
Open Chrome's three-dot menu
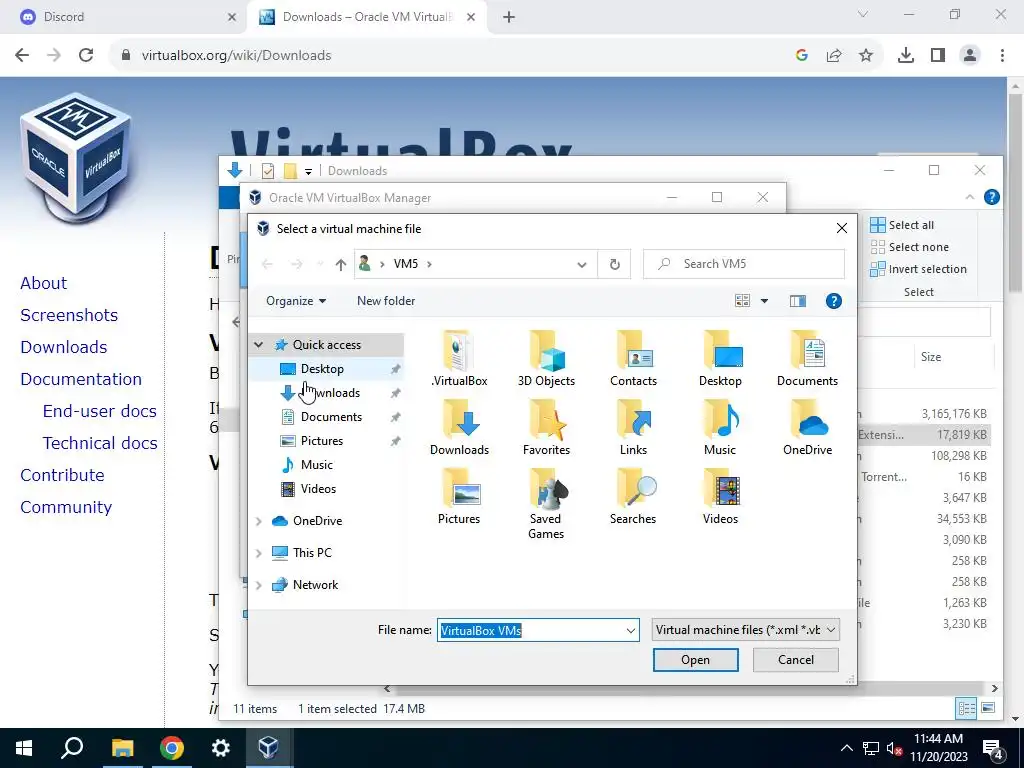coord(1002,56)
